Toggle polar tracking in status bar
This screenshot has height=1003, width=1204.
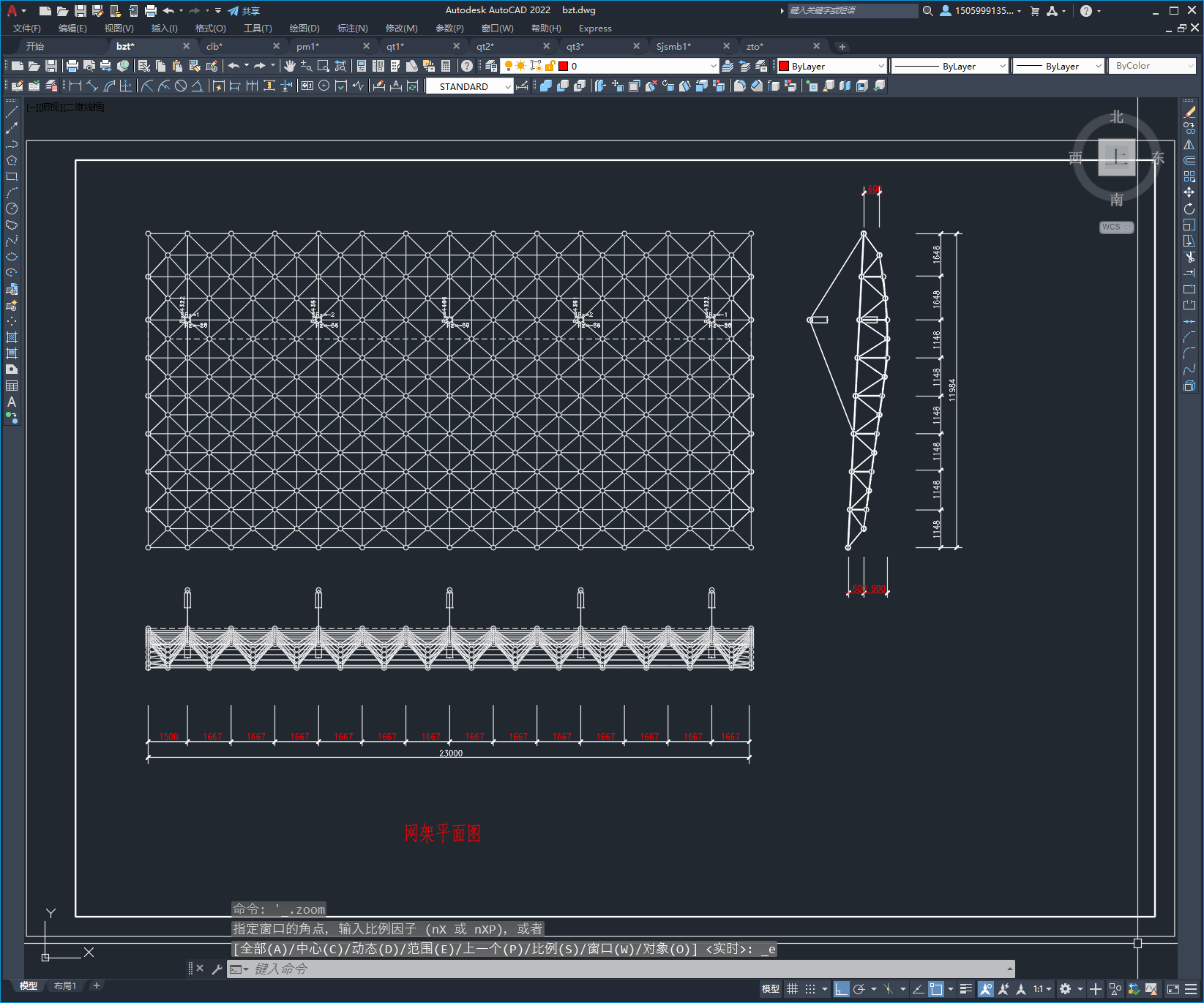859,989
